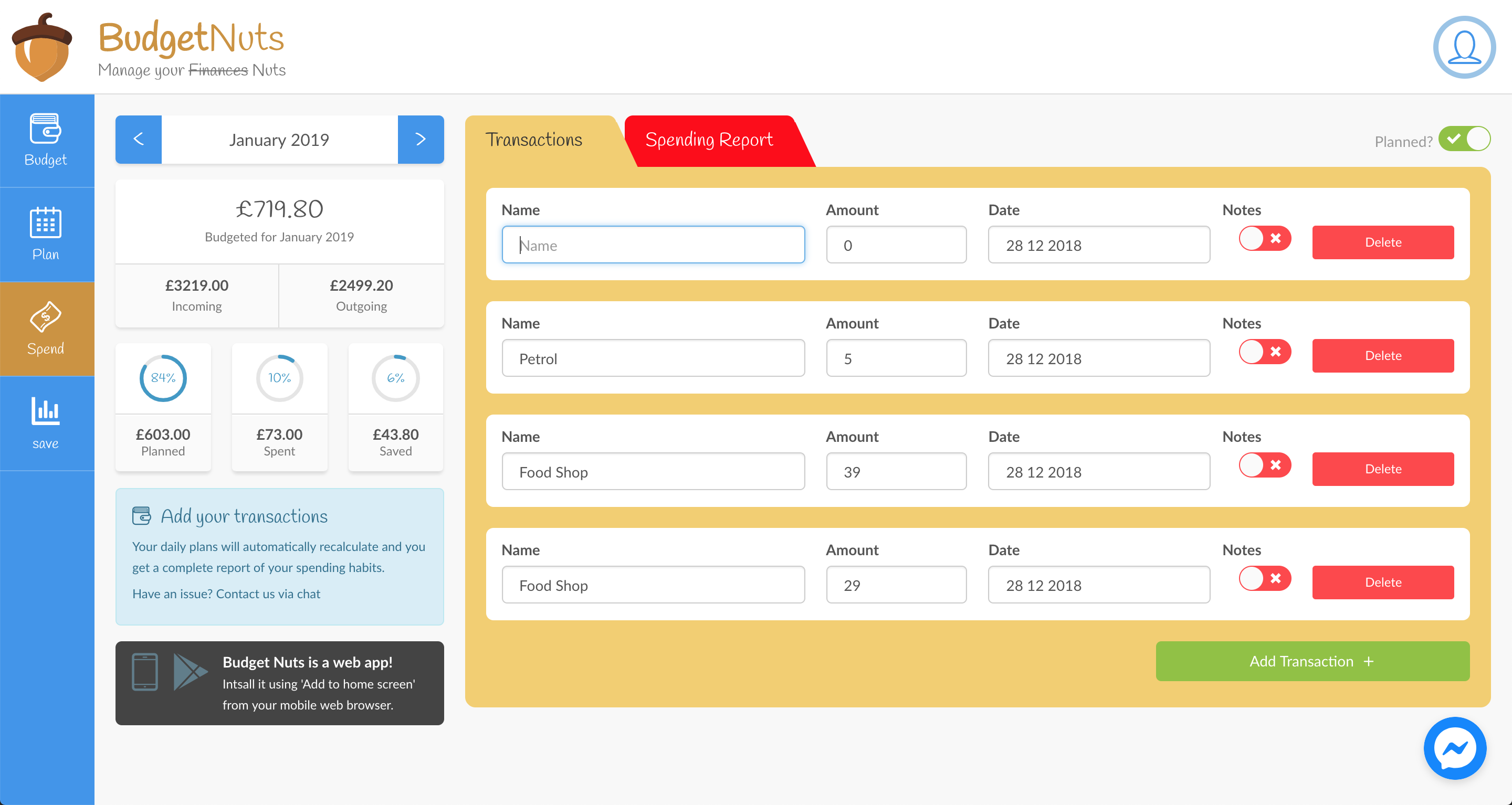Open the date field of Petrol transaction
1512x805 pixels.
point(1098,358)
